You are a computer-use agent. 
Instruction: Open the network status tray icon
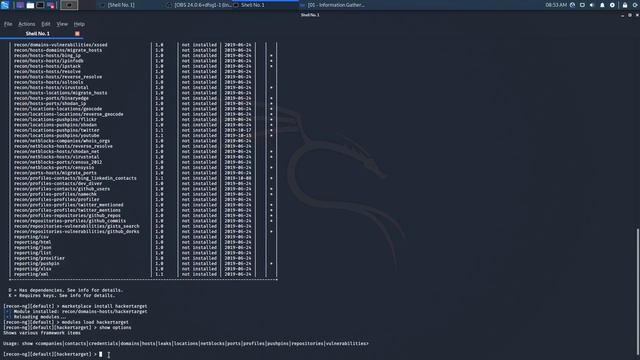click(x=572, y=5)
